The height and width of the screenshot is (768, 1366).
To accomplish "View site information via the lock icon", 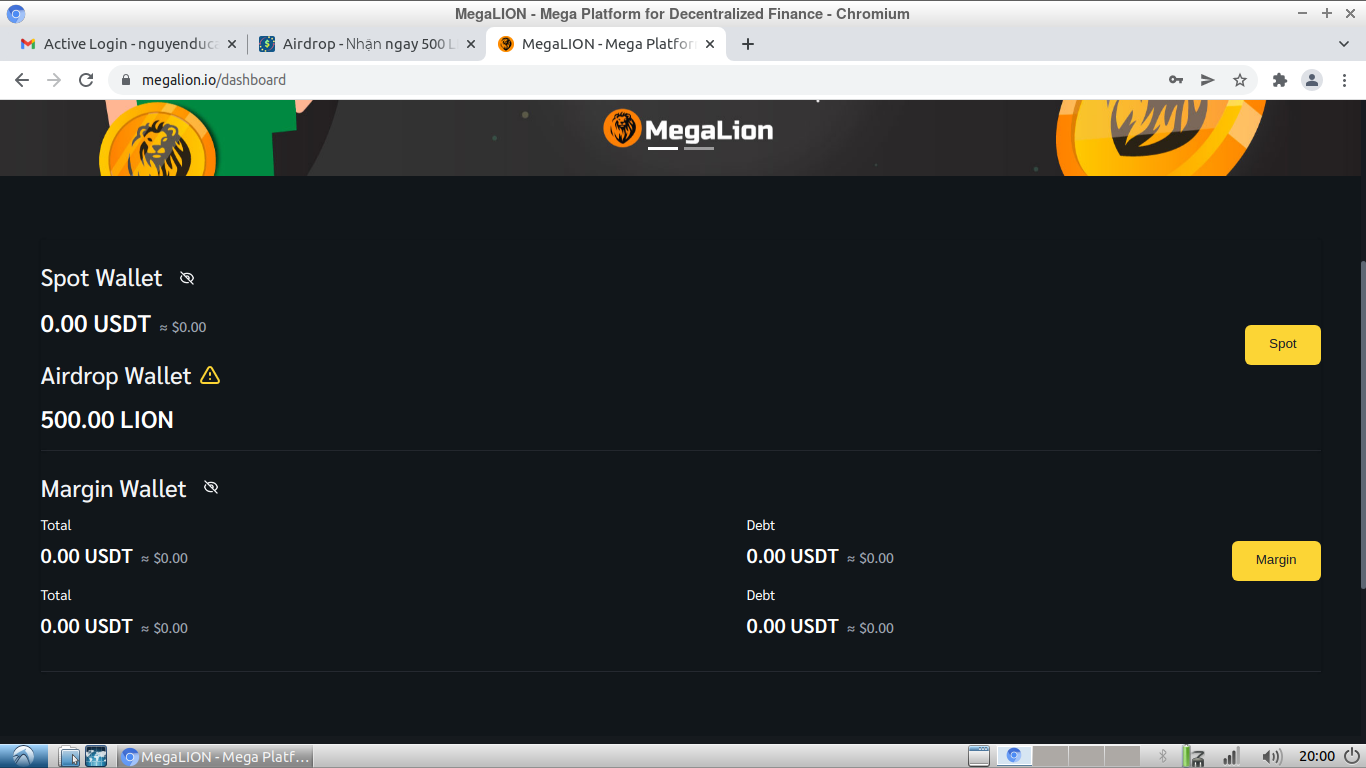I will (126, 80).
